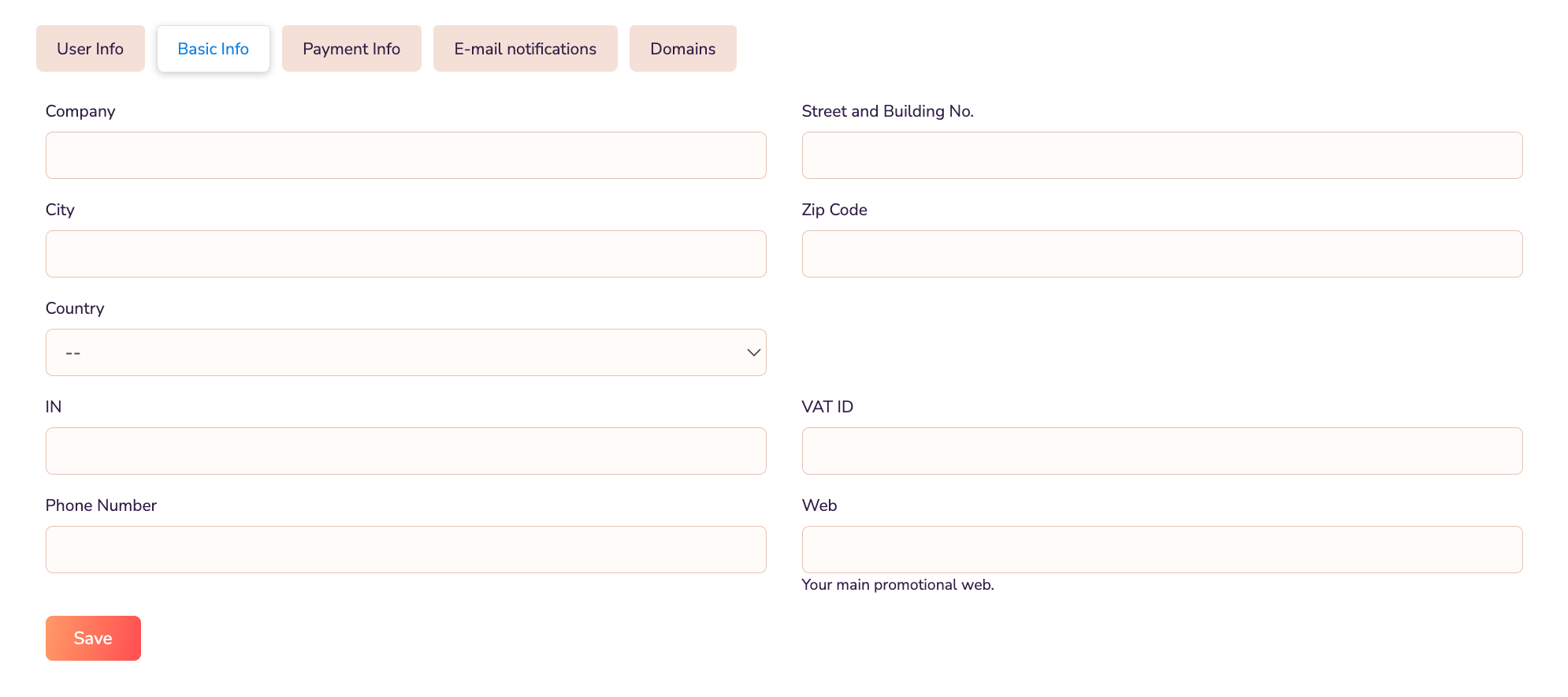The width and height of the screenshot is (1568, 697).
Task: Click the Company field label
Action: coord(80,111)
